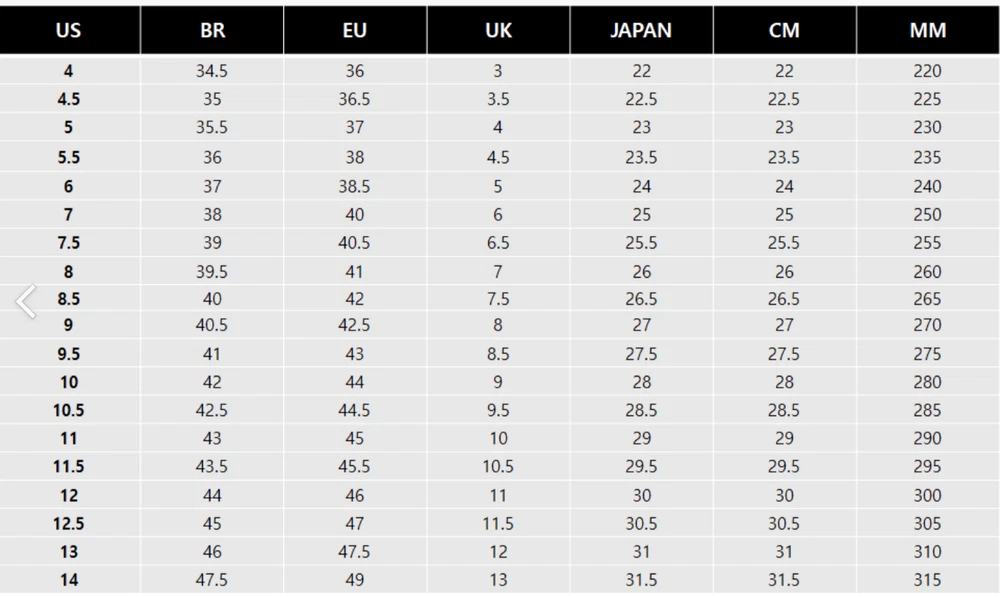Click BR value 34.5
The width and height of the screenshot is (1000, 598).
[x=212, y=71]
